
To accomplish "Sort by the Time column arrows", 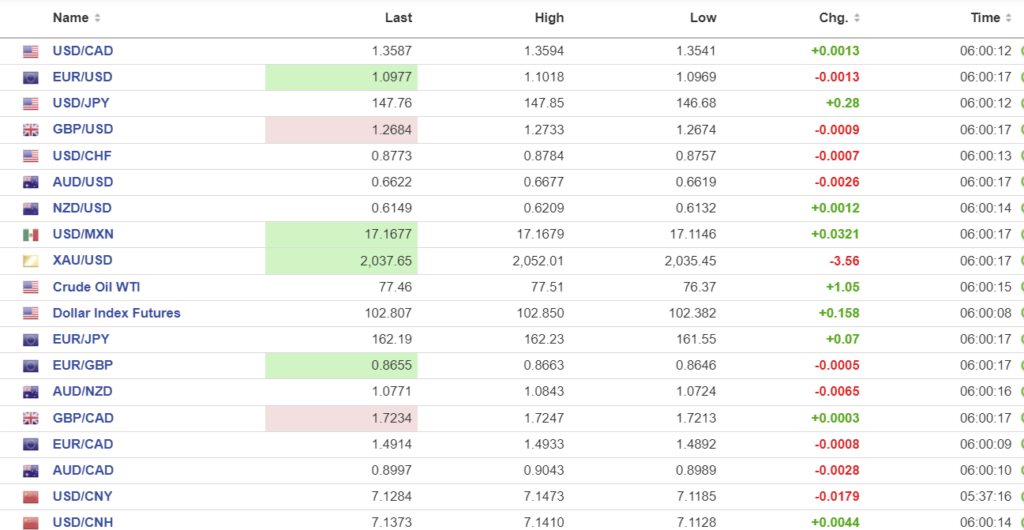I will (x=1008, y=18).
